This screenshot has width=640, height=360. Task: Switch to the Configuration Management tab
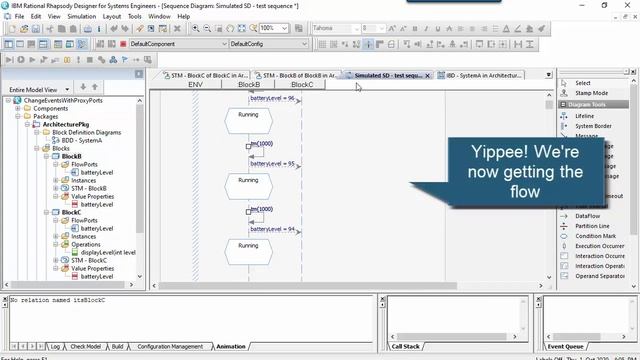pyautogui.click(x=170, y=347)
